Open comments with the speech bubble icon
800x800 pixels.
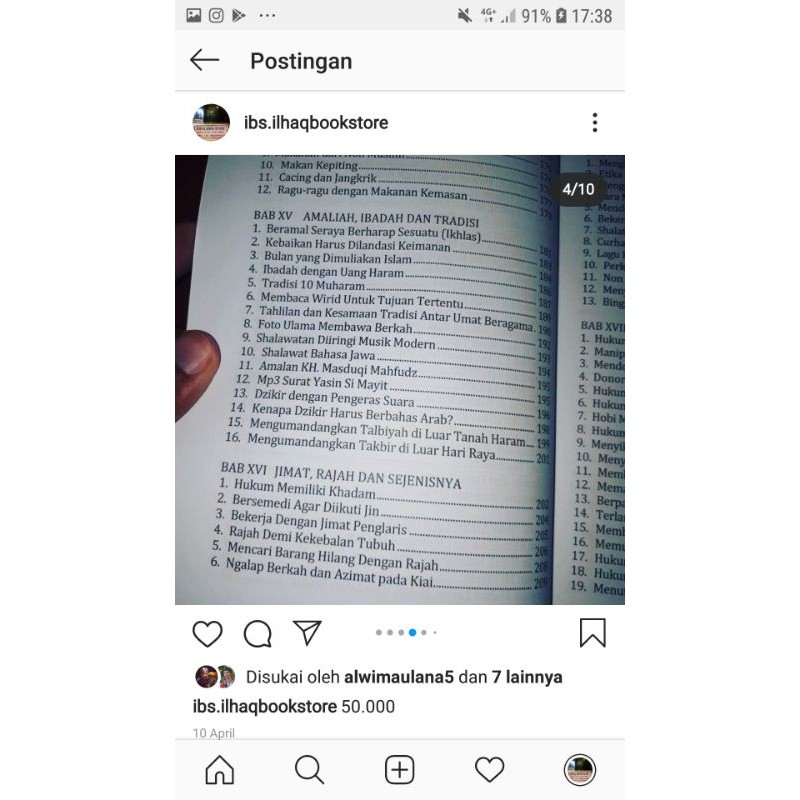pyautogui.click(x=258, y=634)
